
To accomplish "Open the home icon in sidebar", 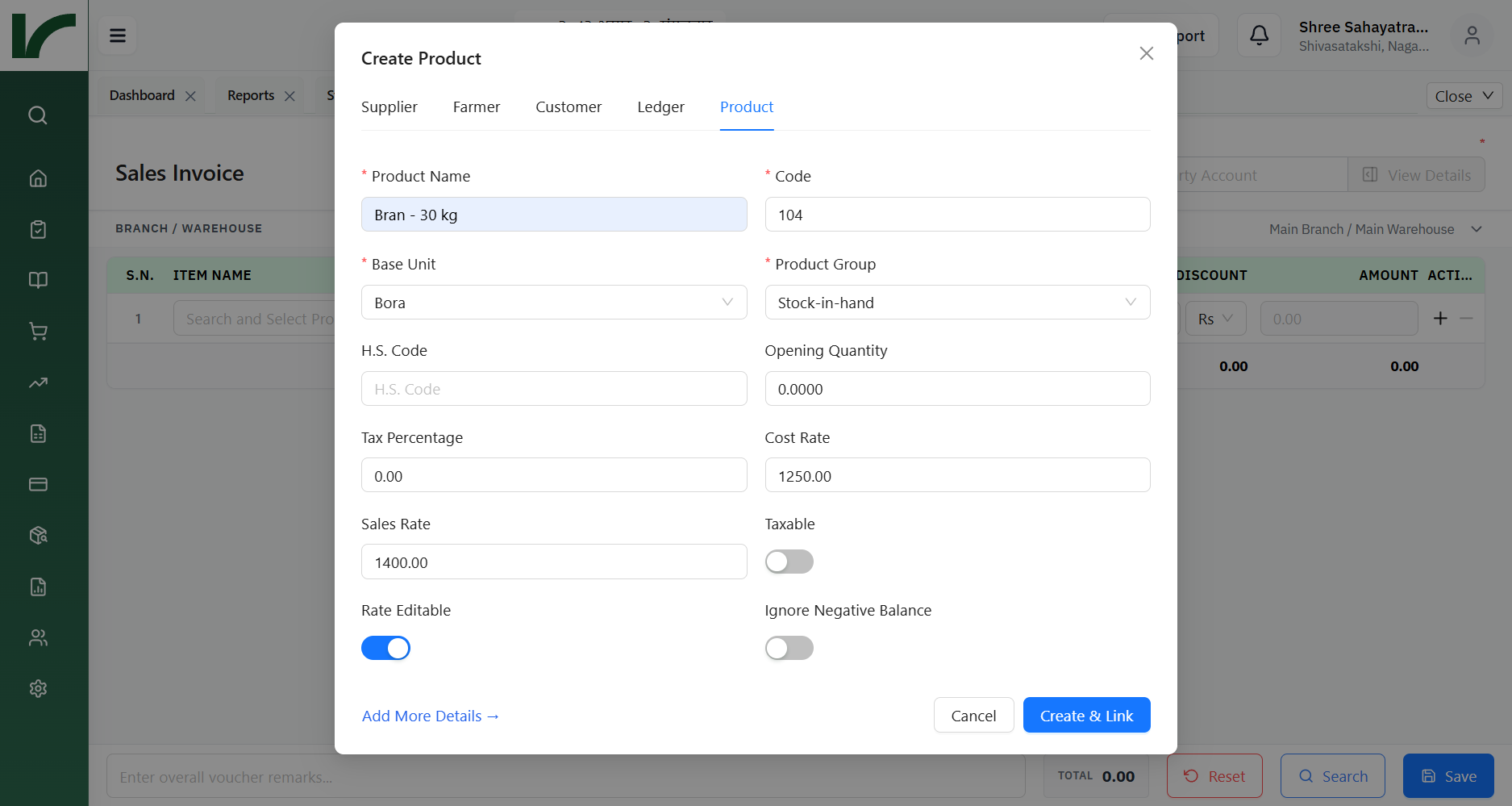I will pyautogui.click(x=38, y=178).
